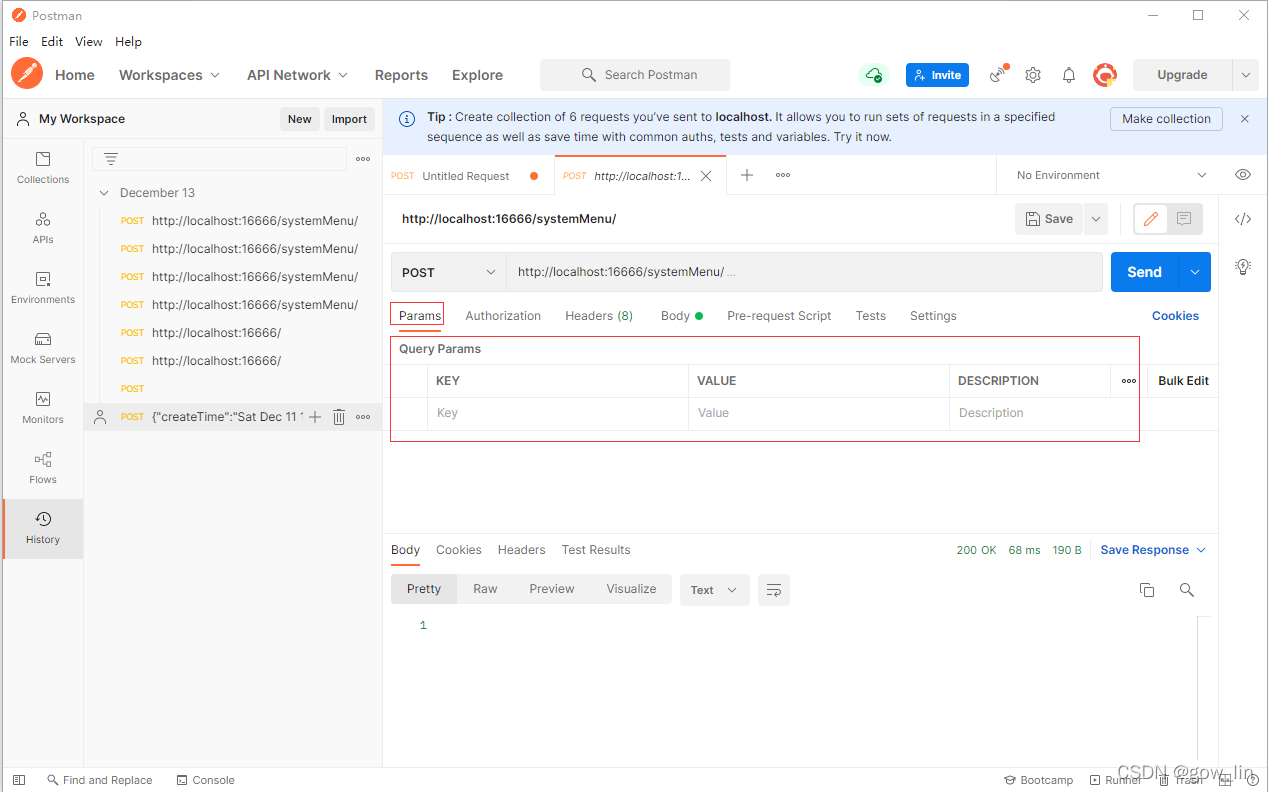Click the query param Key field
The image size is (1268, 792).
(558, 413)
